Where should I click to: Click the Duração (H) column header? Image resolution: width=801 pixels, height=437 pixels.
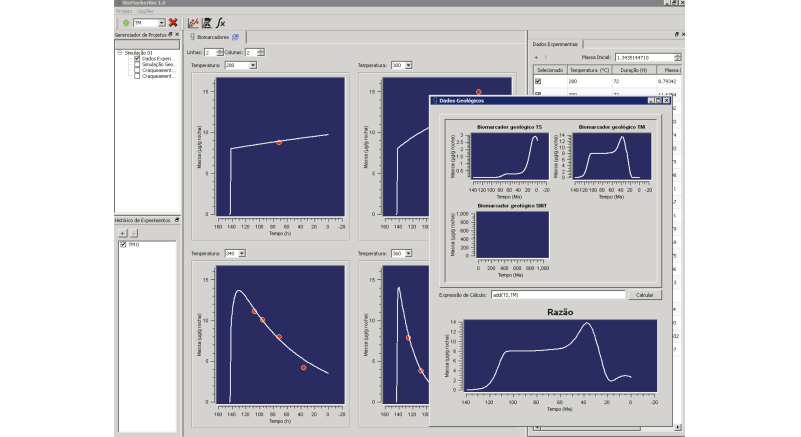tap(633, 70)
